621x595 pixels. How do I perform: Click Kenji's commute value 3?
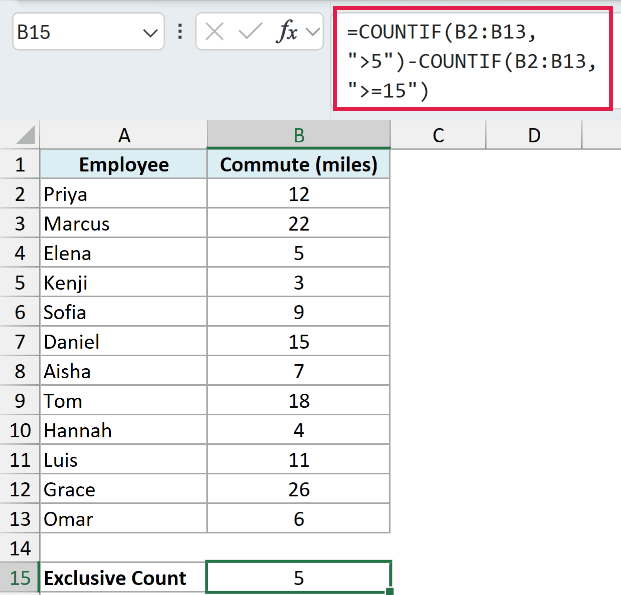299,282
